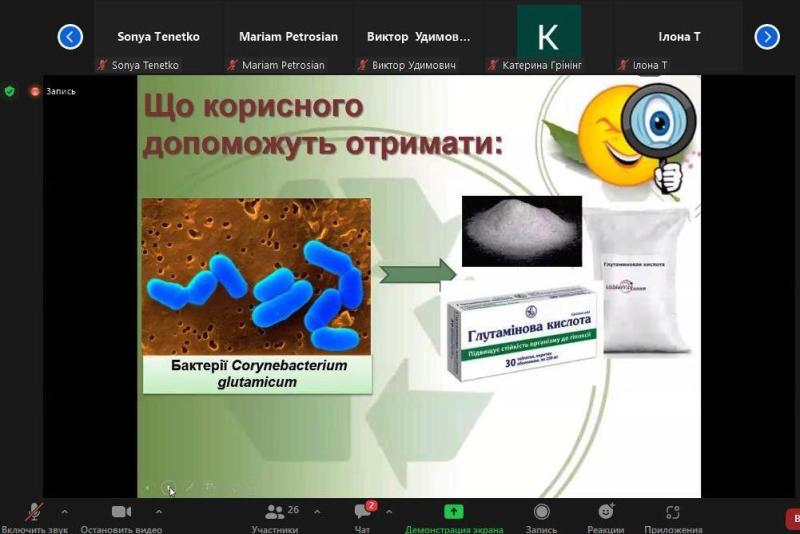Click the red leave button at bottom right

point(792,519)
